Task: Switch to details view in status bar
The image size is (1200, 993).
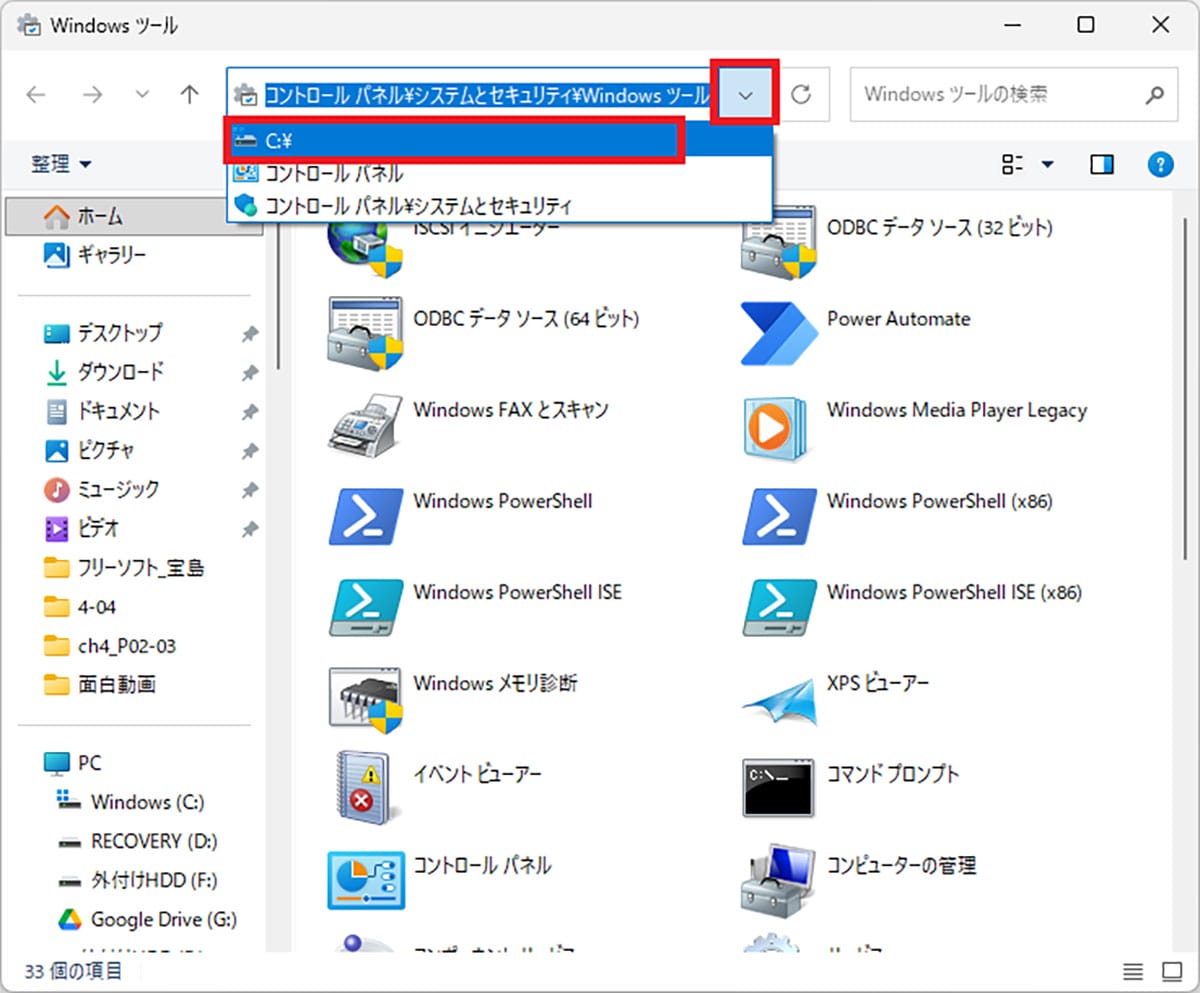Action: 1133,971
